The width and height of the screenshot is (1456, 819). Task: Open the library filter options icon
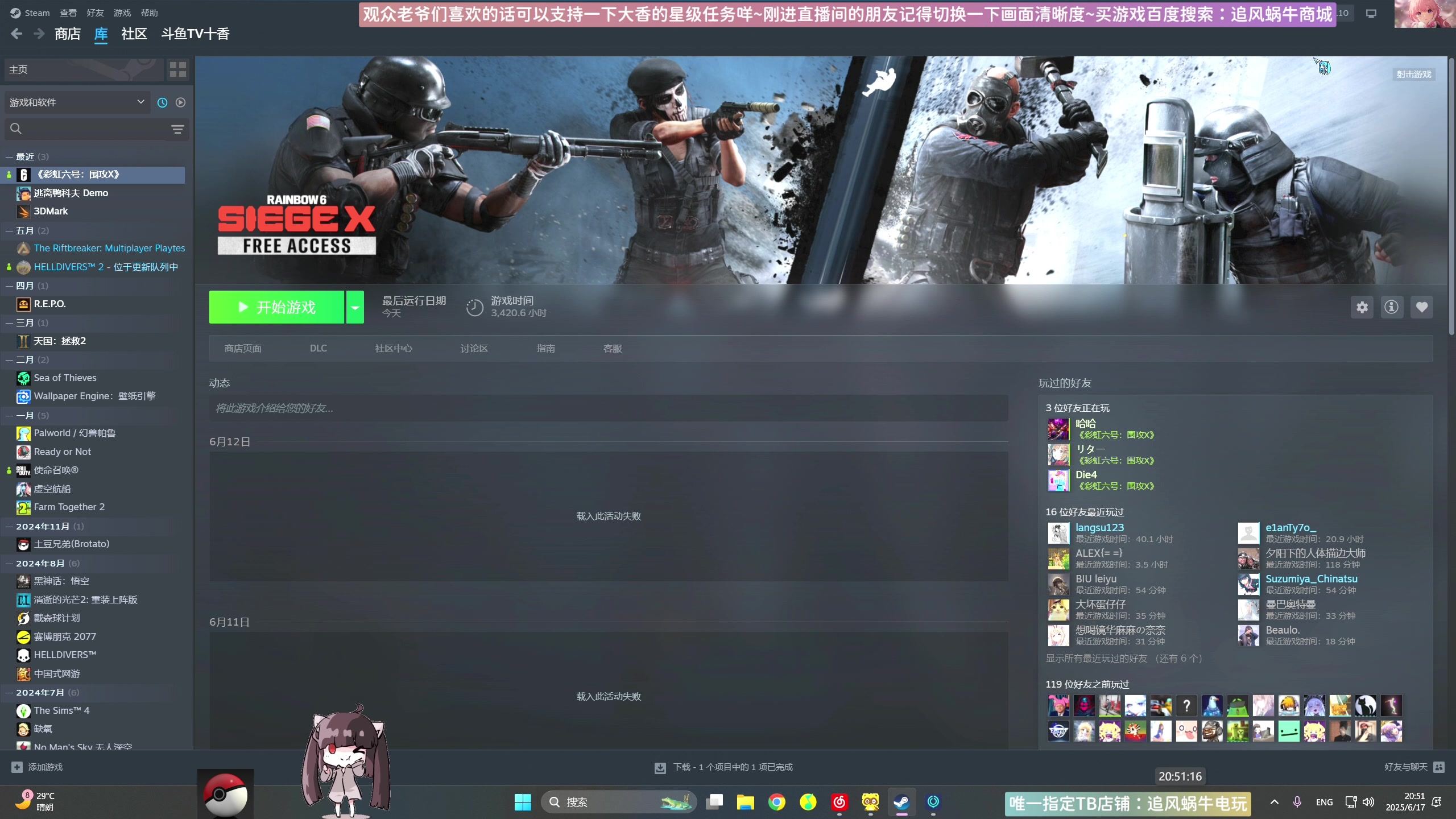(177, 129)
